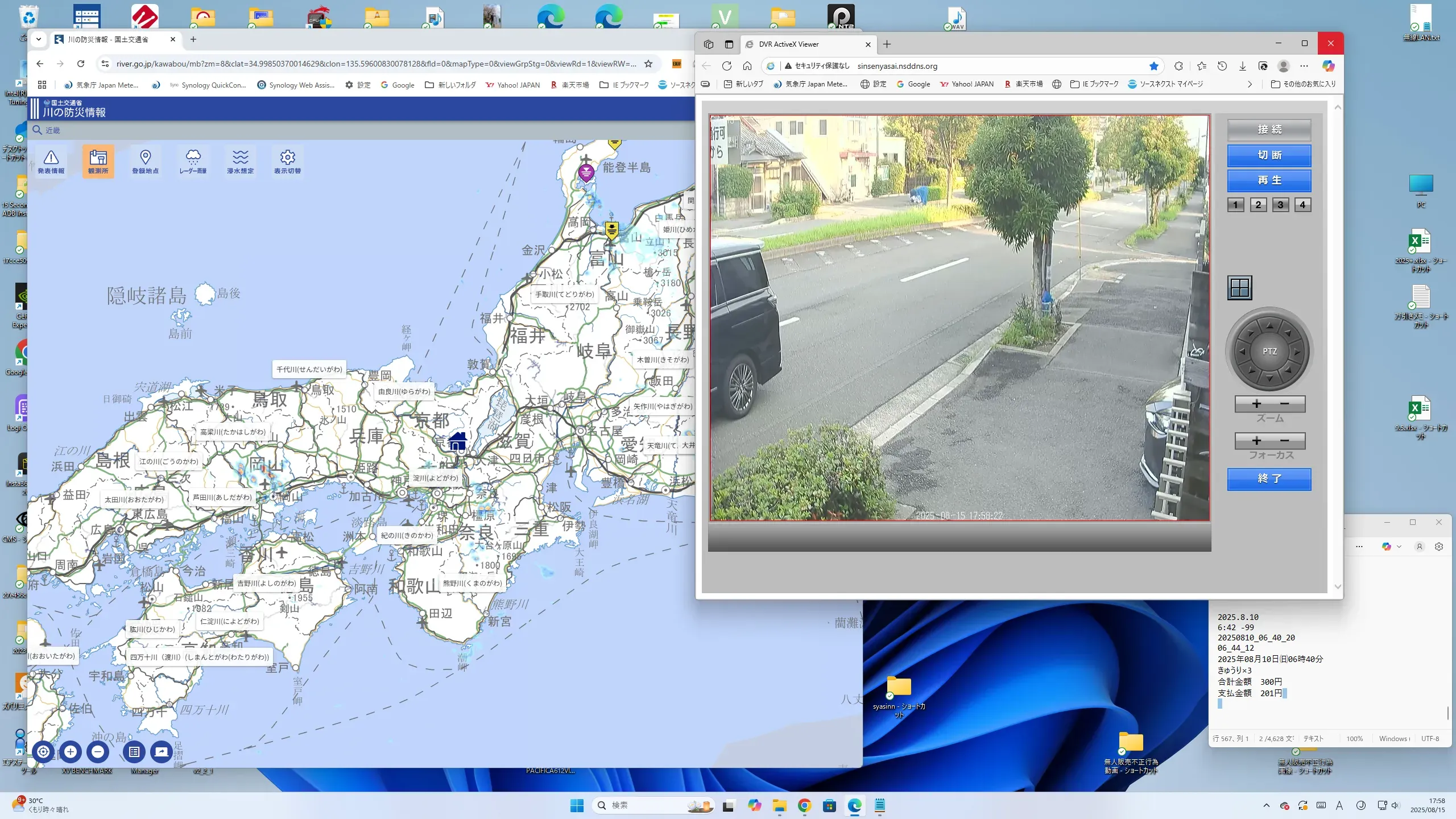Expand Chrome tab search dropdown arrow
This screenshot has width=1456, height=819.
tap(38, 39)
